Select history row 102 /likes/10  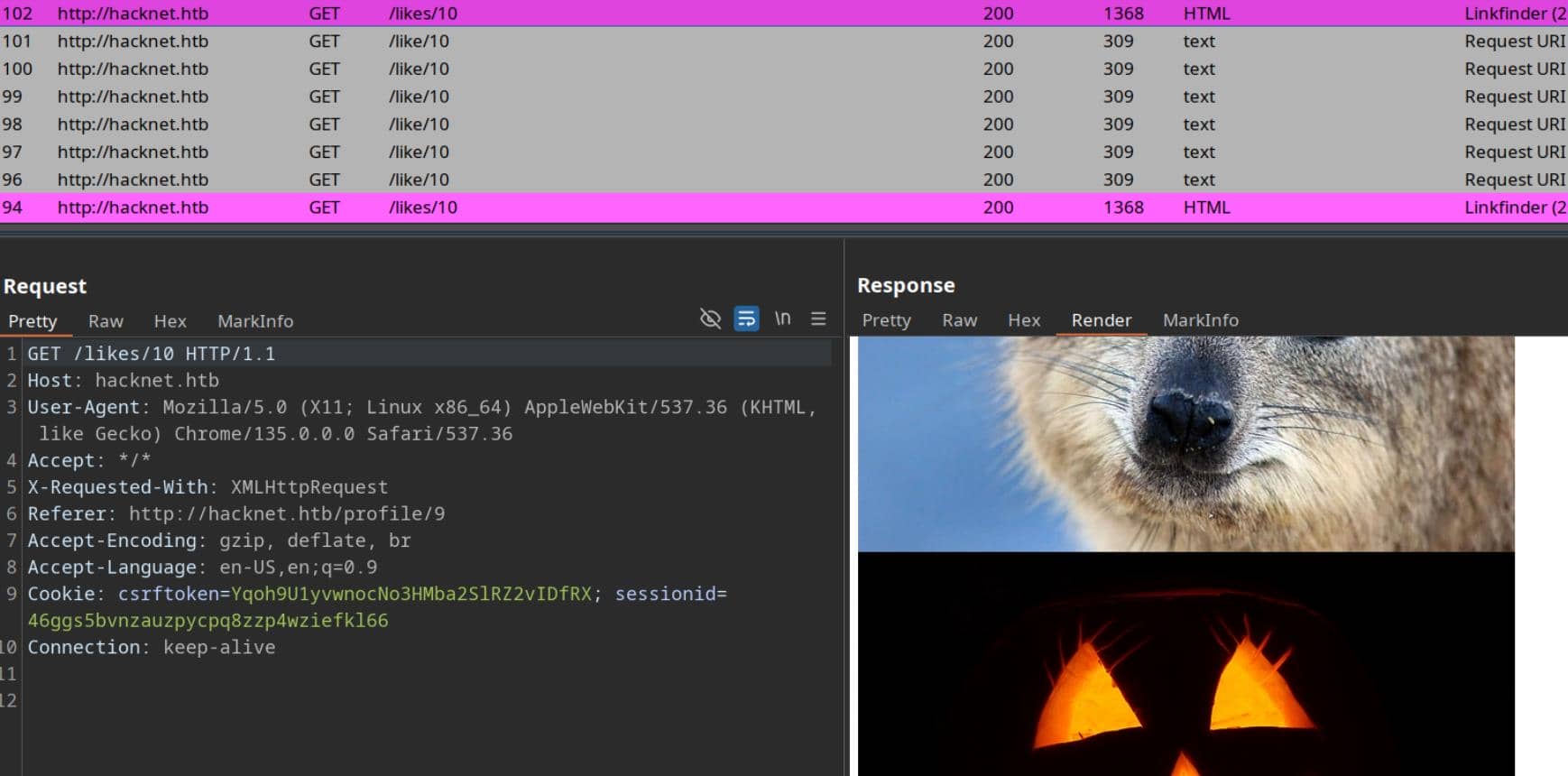(x=784, y=14)
